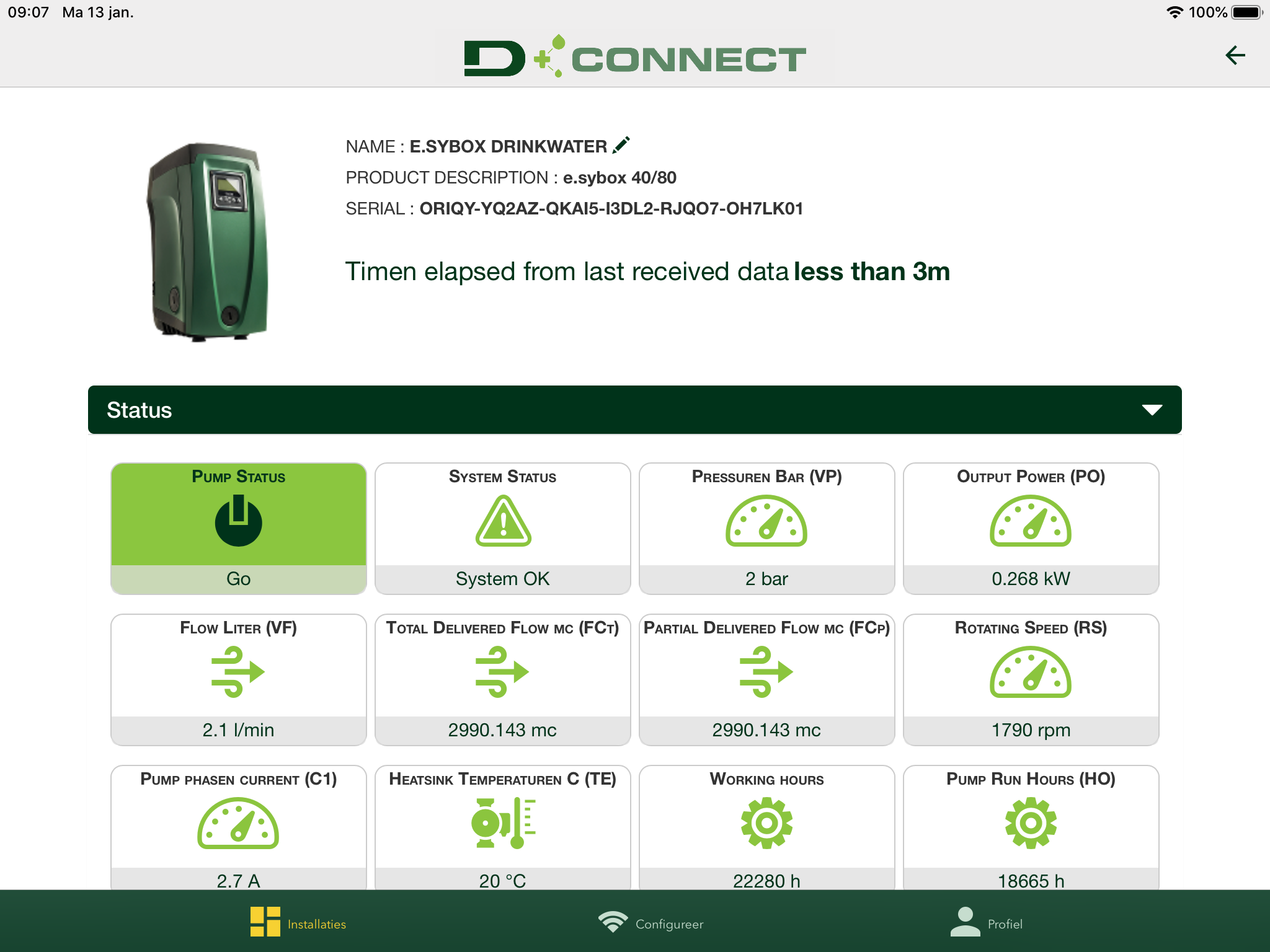1270x952 pixels.
Task: Tap the FCP value '2990.143 mc'
Action: 766,730
